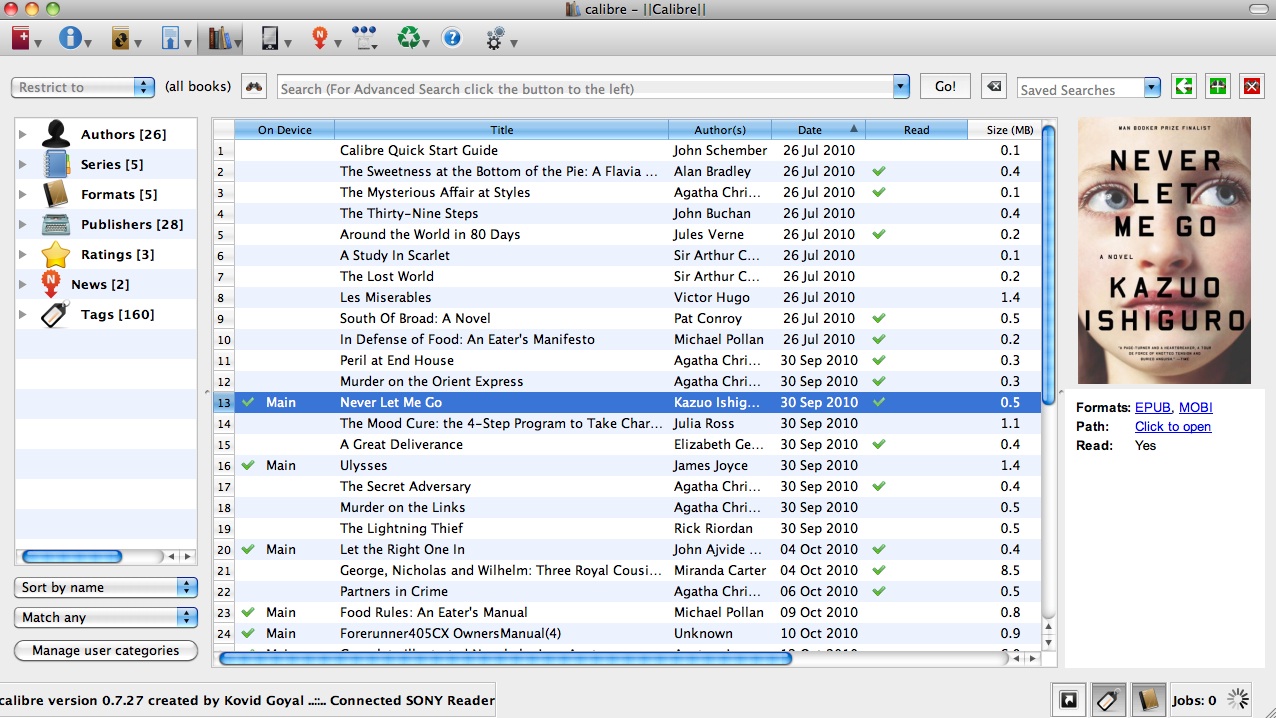
Task: Select Calibre Quick Start Guide row
Action: [x=627, y=150]
